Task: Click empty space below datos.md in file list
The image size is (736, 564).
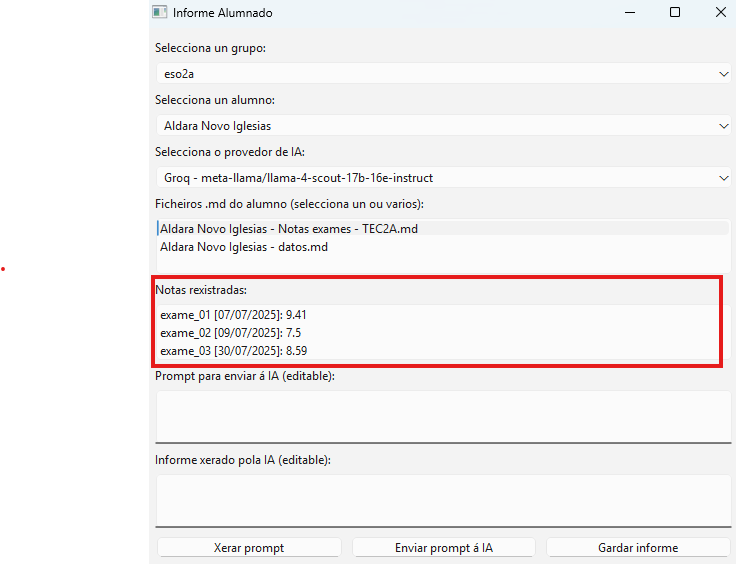Action: tap(443, 263)
